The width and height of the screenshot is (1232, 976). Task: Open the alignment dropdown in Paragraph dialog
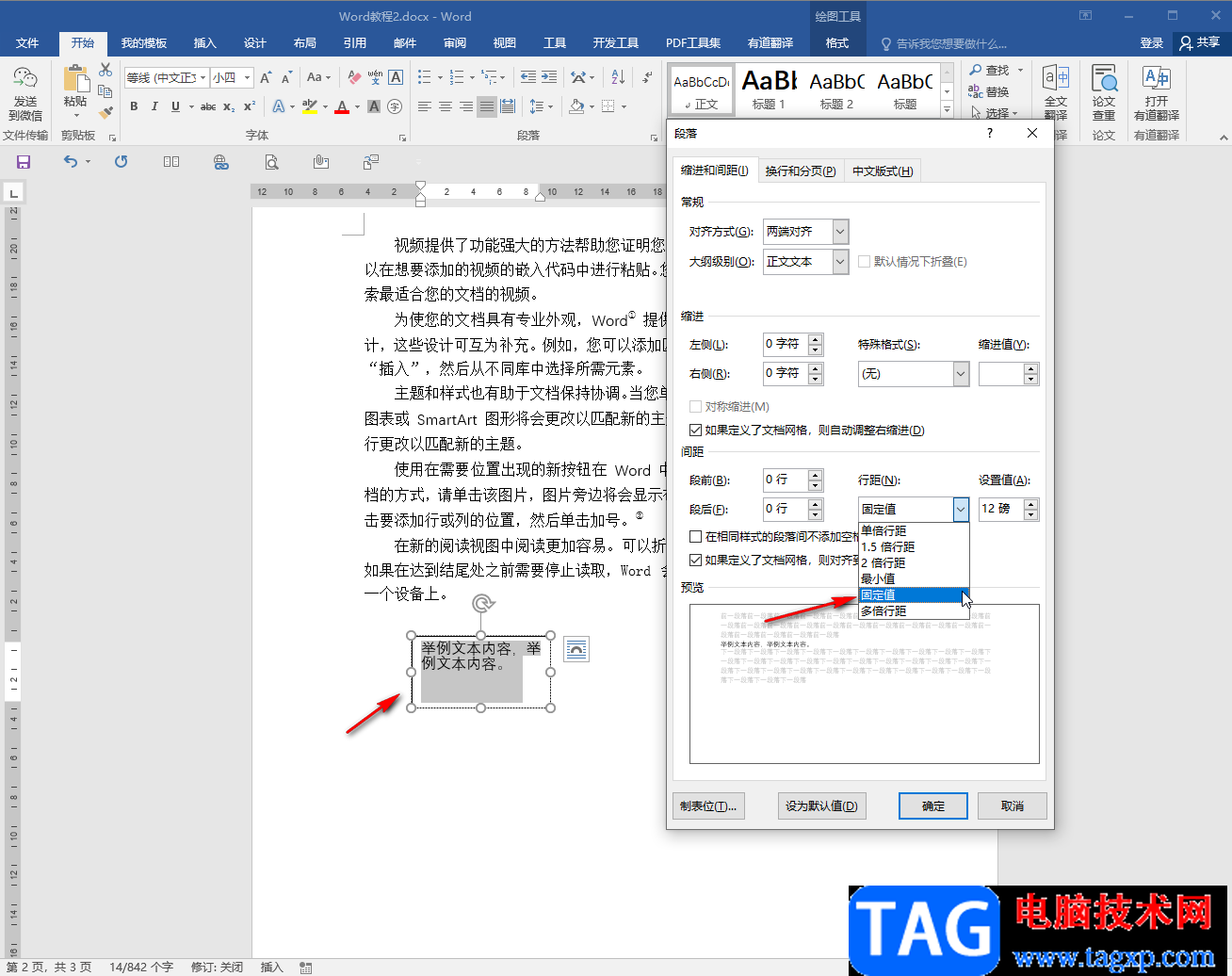(x=840, y=231)
